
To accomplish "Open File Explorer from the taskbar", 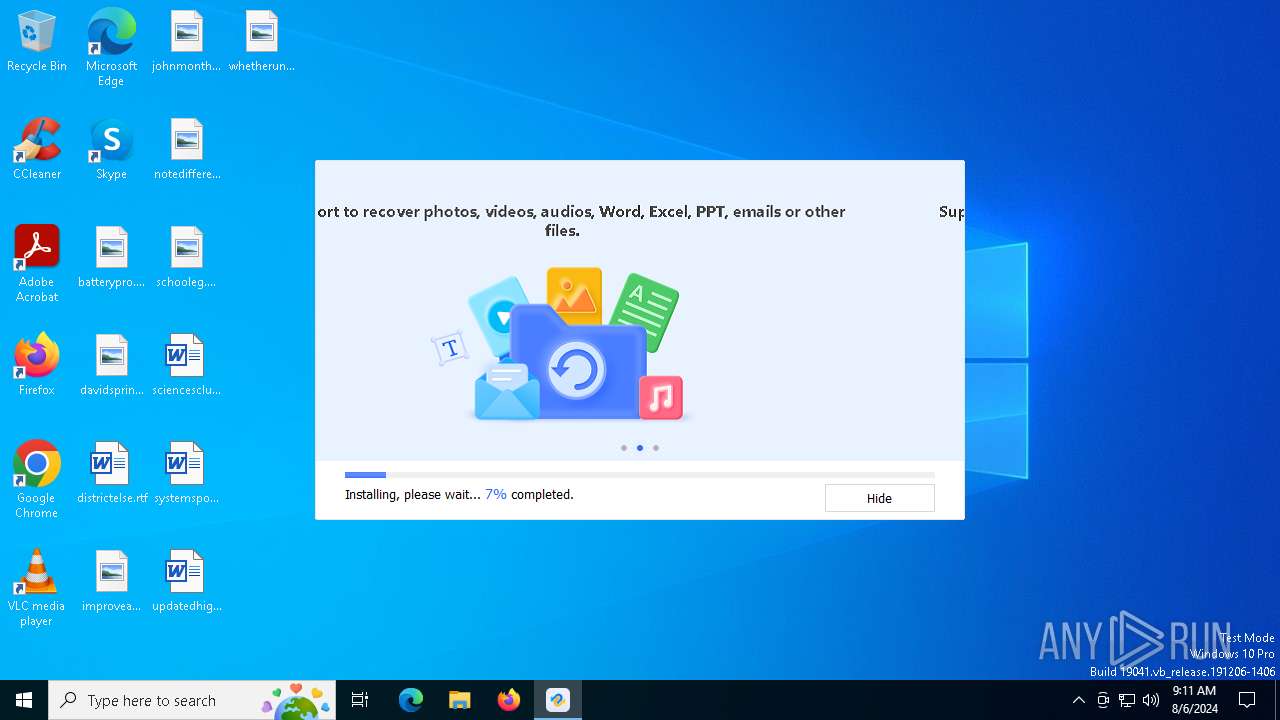I will pos(460,700).
